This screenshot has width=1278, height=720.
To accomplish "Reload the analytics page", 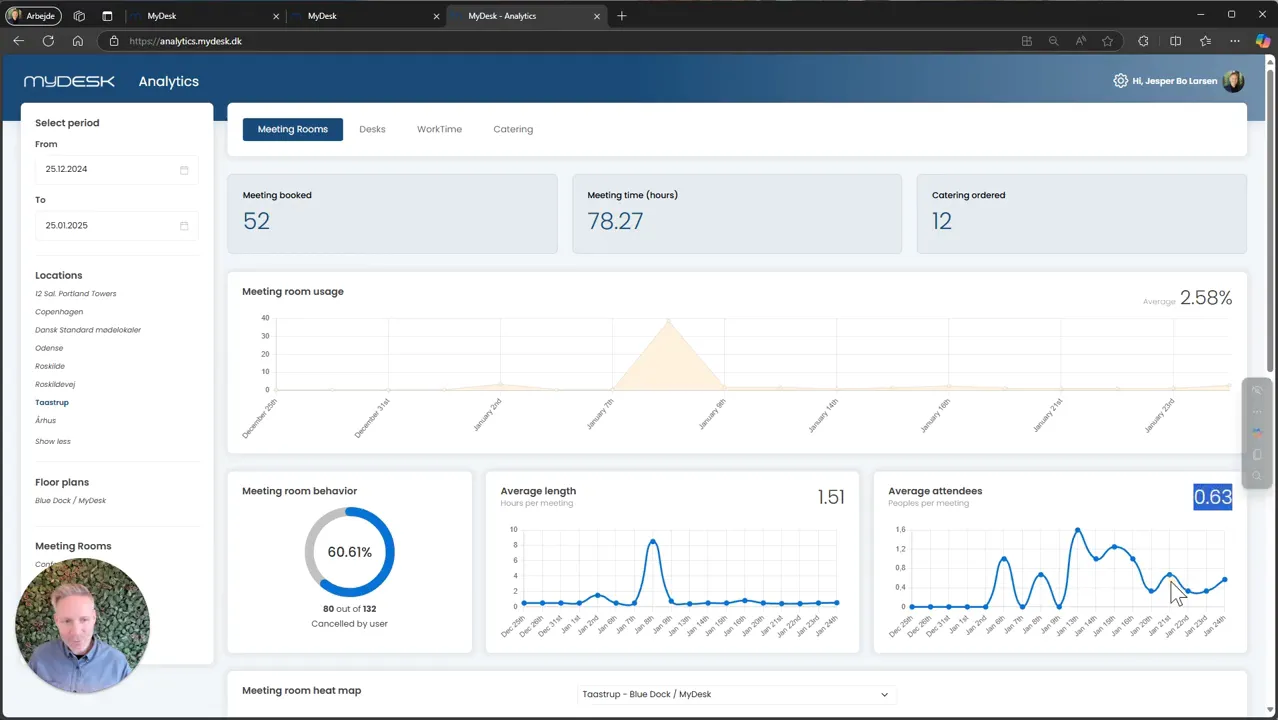I will tap(48, 41).
